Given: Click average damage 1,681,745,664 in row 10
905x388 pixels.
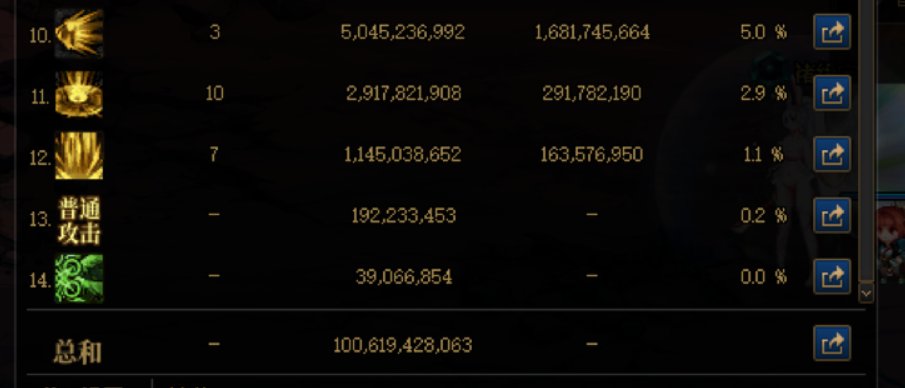Looking at the screenshot, I should coord(592,32).
